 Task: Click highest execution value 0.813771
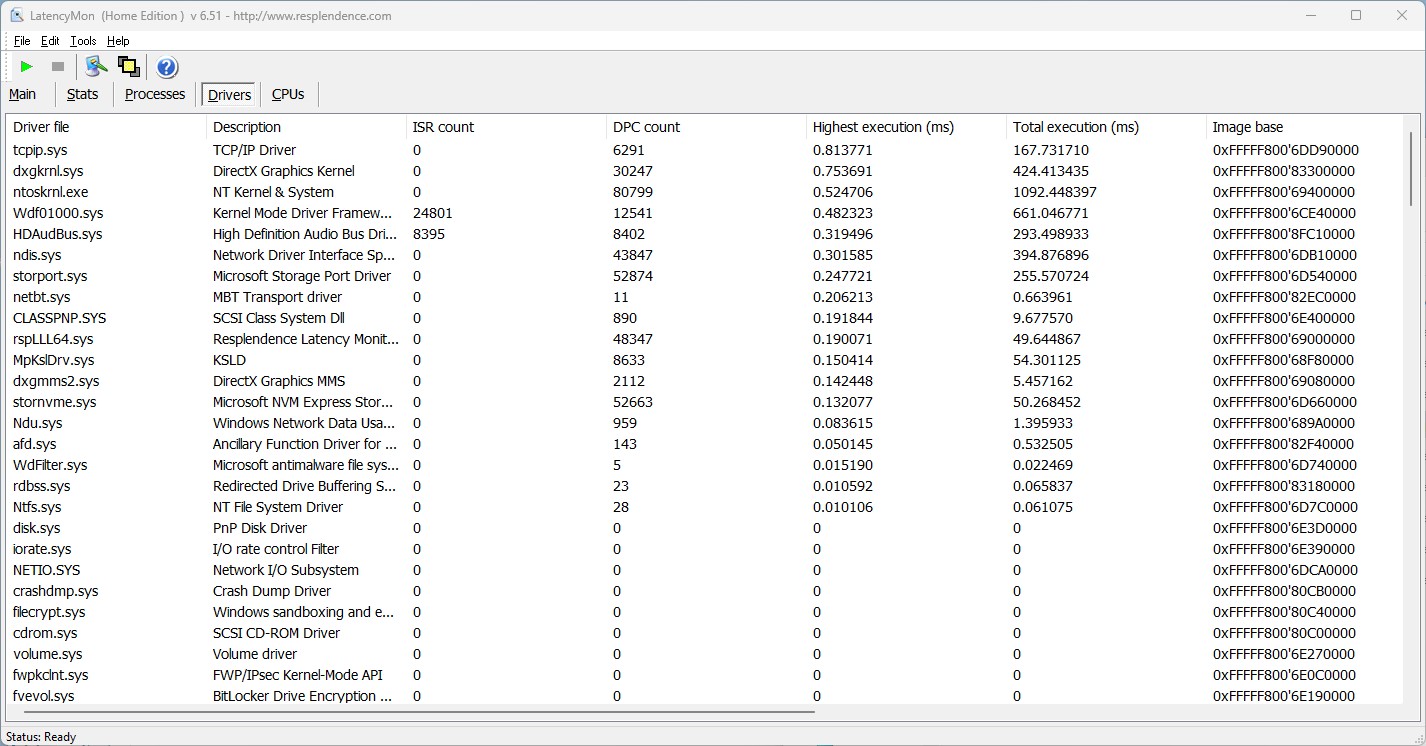(x=843, y=150)
